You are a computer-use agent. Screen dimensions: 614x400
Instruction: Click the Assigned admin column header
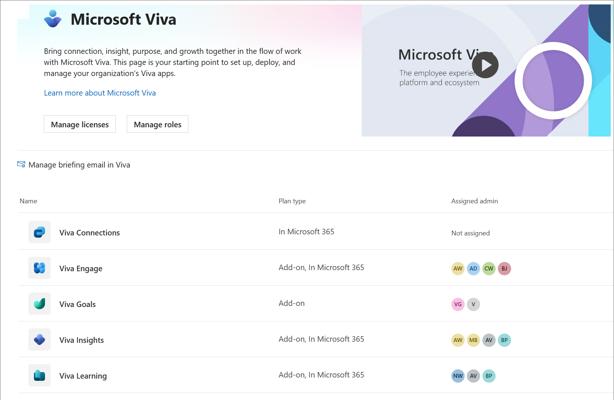(474, 201)
